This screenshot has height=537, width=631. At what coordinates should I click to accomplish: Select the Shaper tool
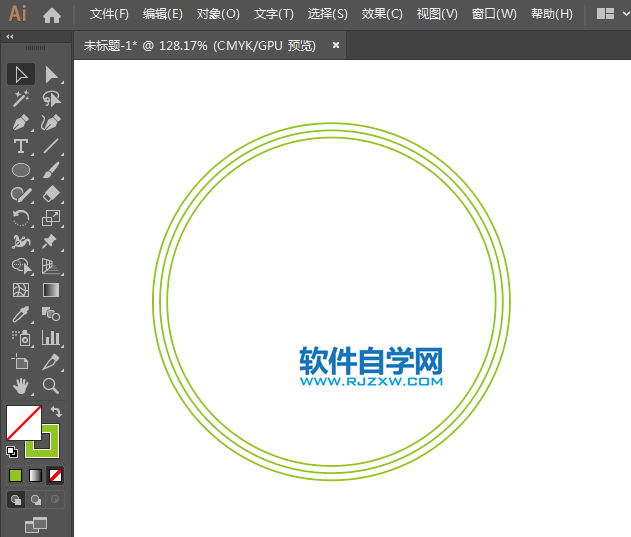coord(21,194)
